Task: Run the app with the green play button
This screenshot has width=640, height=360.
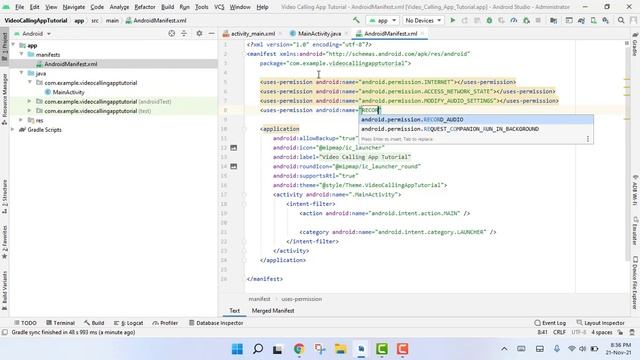Action: [x=452, y=20]
